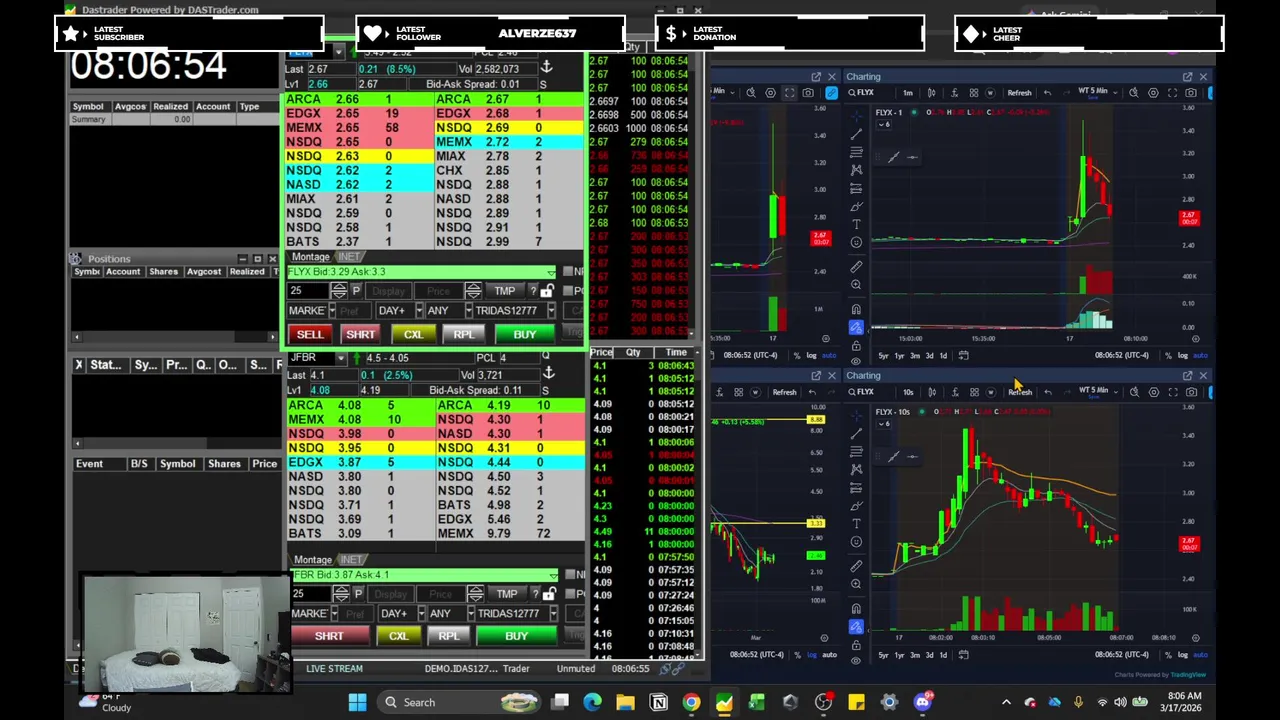Select 5yr range in FLYX 10s chart
This screenshot has height=720, width=1280.
[883, 655]
